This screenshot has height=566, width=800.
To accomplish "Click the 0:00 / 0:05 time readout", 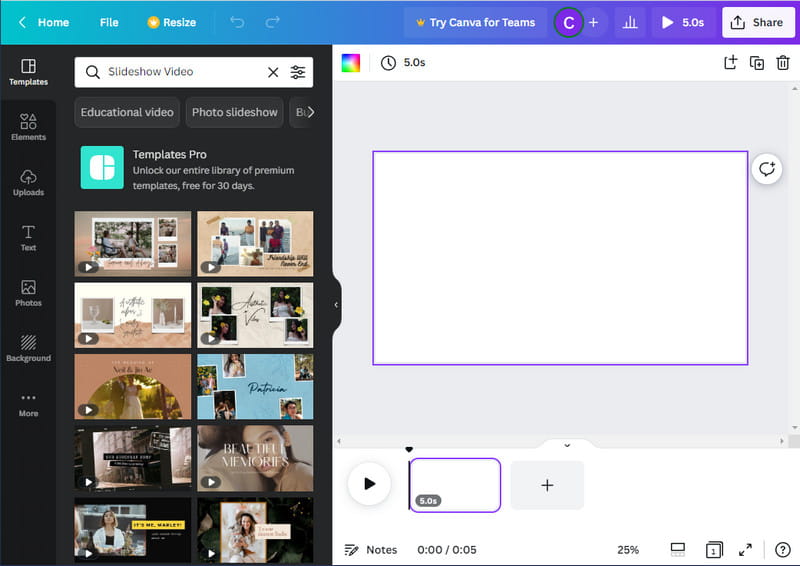I will (x=447, y=550).
